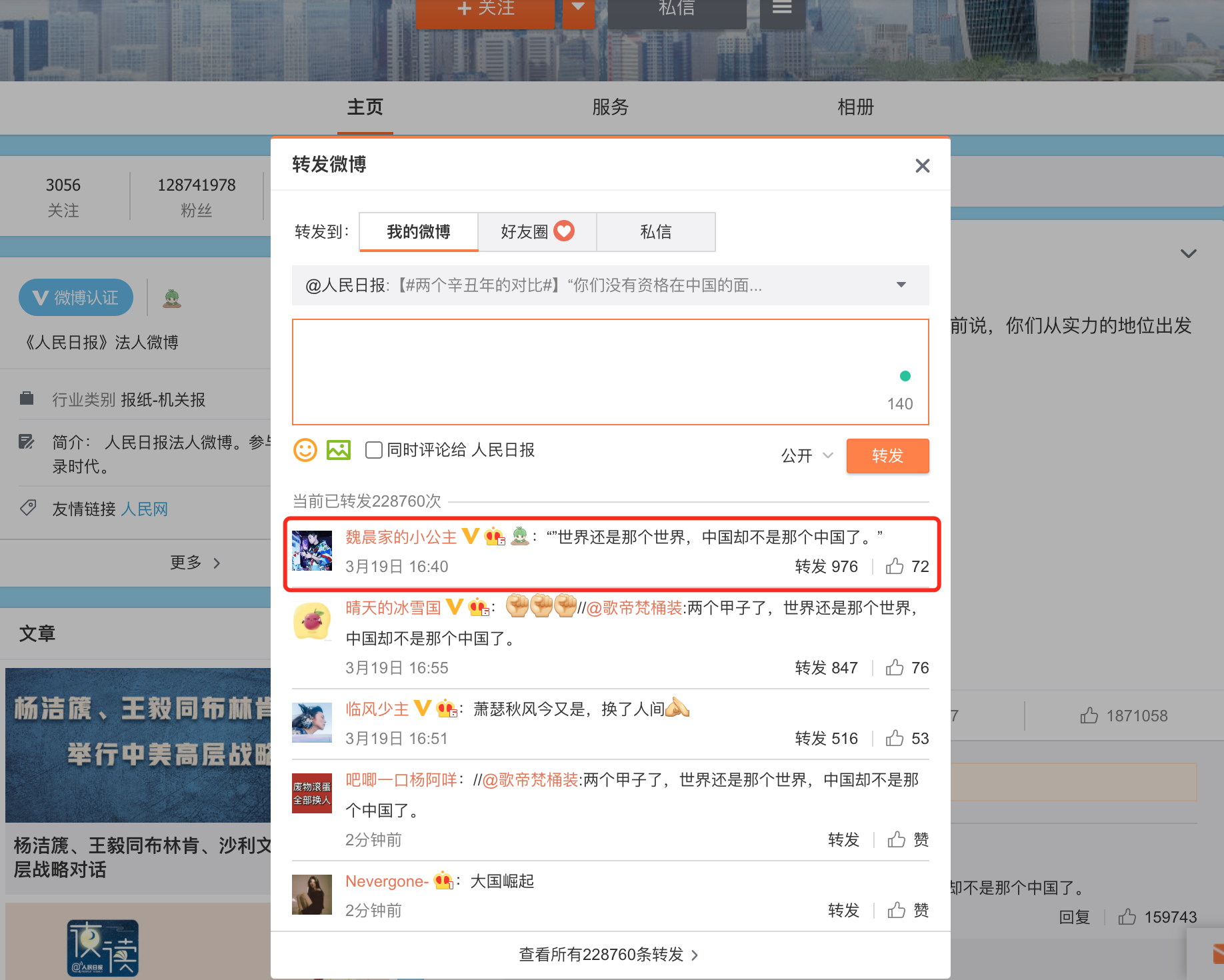This screenshot has height=980, width=1224.
Task: Close the 转发微博 dialog
Action: point(922,165)
